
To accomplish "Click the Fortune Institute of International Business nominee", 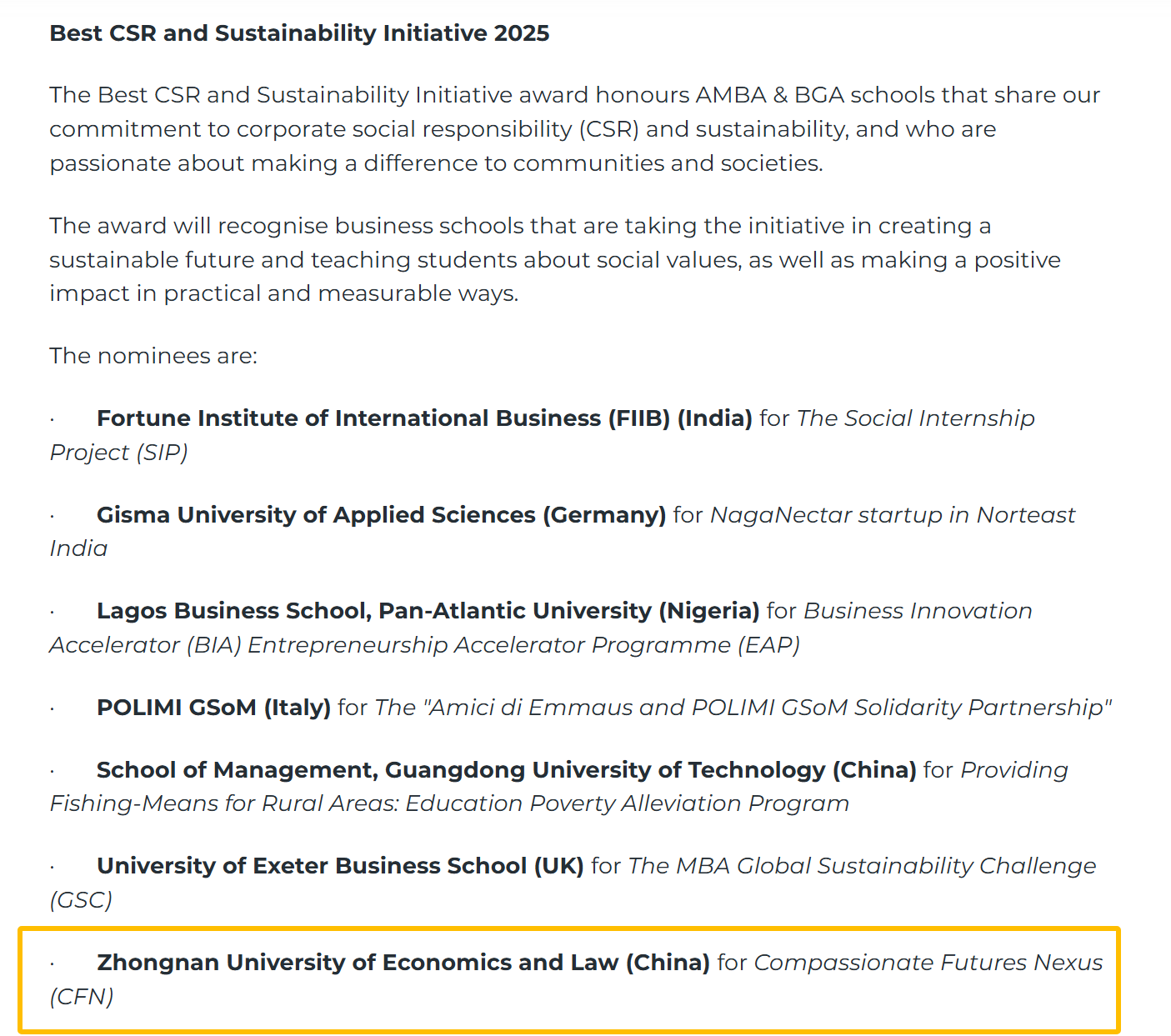I will (x=424, y=418).
